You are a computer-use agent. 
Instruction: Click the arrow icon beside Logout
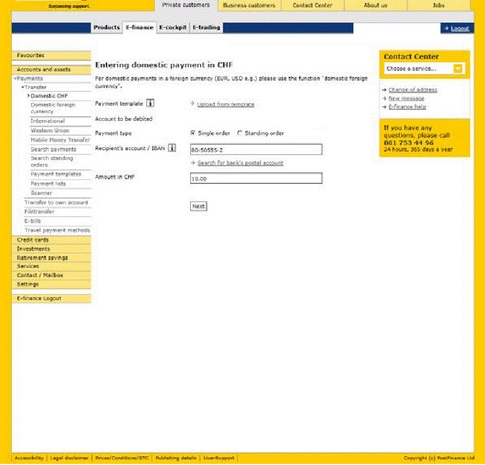pos(446,29)
